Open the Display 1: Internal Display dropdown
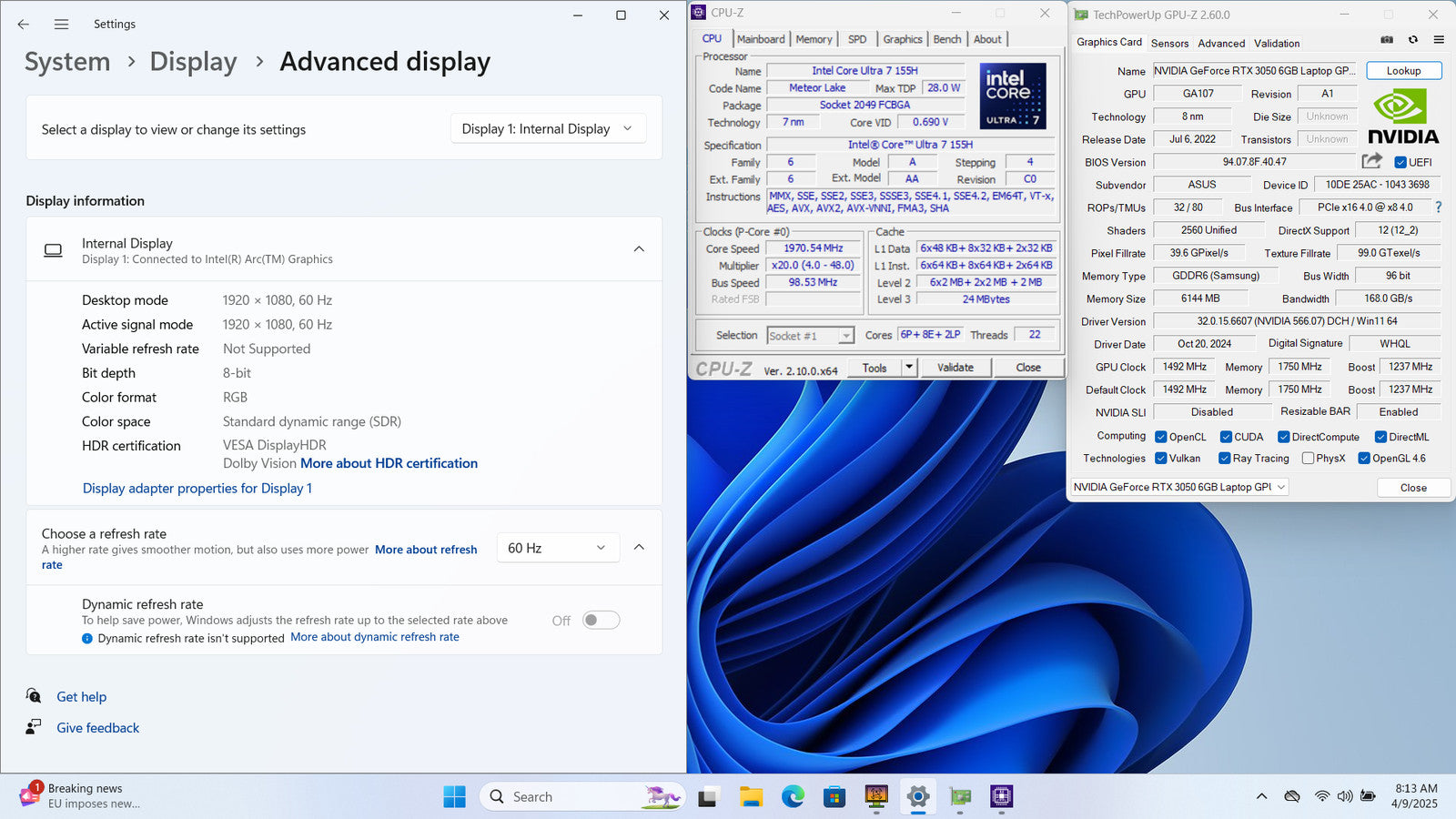Screen dimensions: 1456x819 548,129
